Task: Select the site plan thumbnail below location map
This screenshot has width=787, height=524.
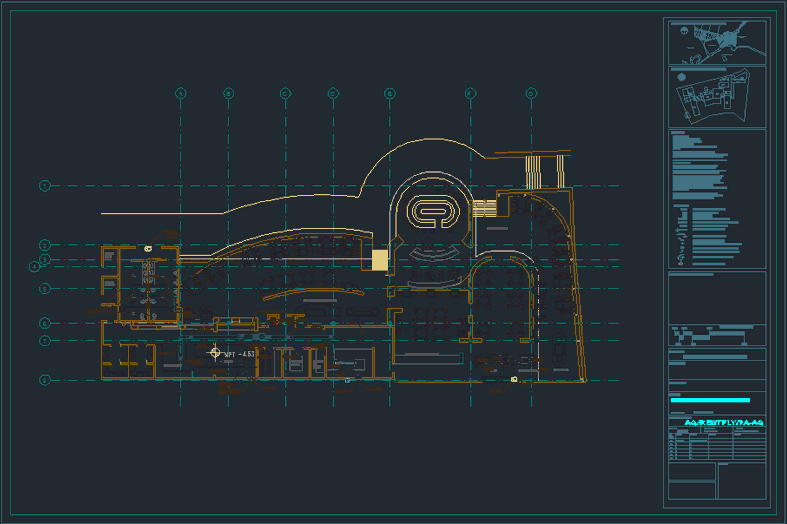Action: [x=716, y=96]
